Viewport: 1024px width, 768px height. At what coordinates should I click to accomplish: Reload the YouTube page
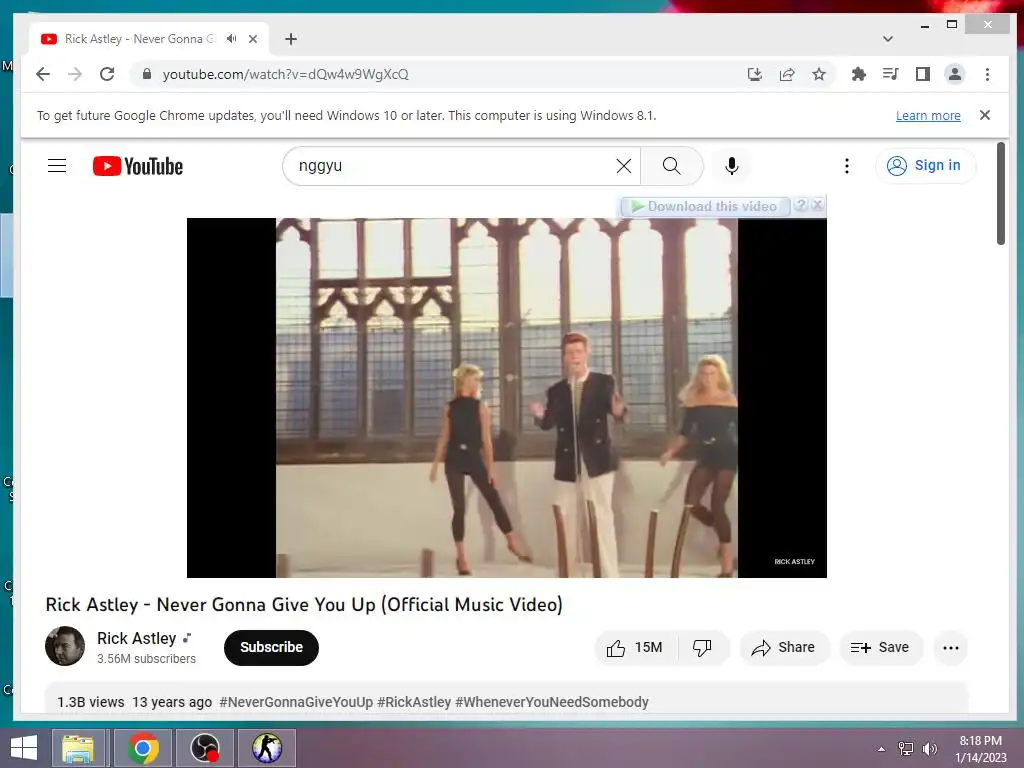(107, 74)
